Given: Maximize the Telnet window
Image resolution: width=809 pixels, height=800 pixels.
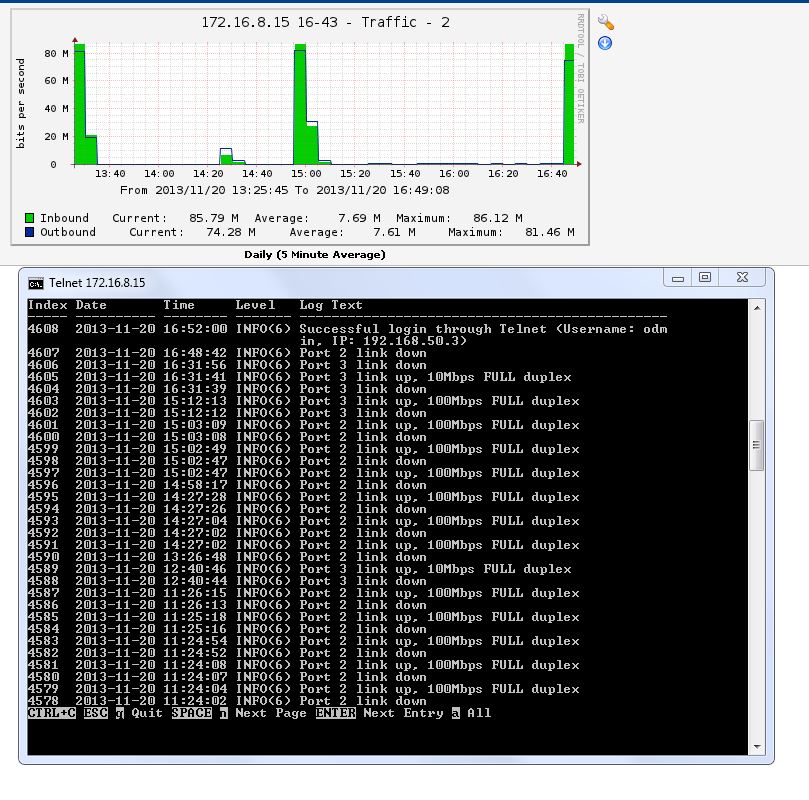Looking at the screenshot, I should [x=705, y=277].
